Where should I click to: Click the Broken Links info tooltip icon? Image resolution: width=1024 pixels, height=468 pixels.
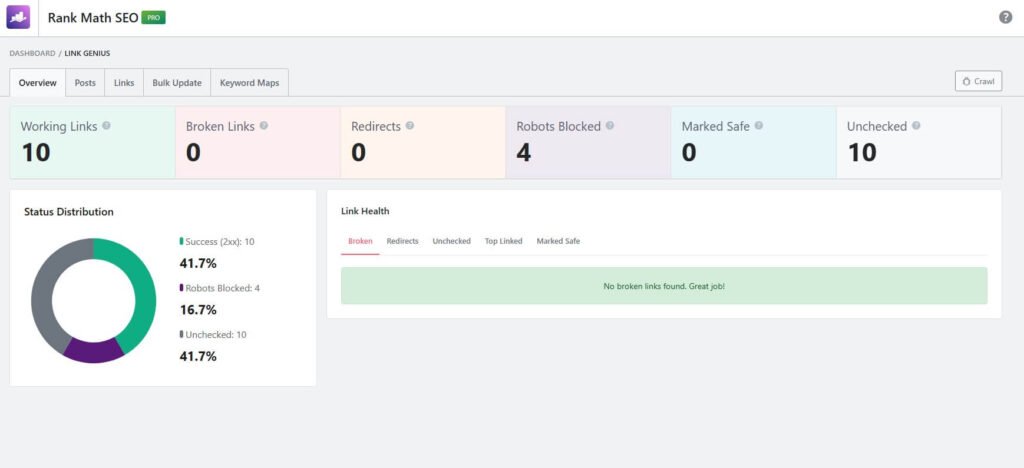point(264,125)
